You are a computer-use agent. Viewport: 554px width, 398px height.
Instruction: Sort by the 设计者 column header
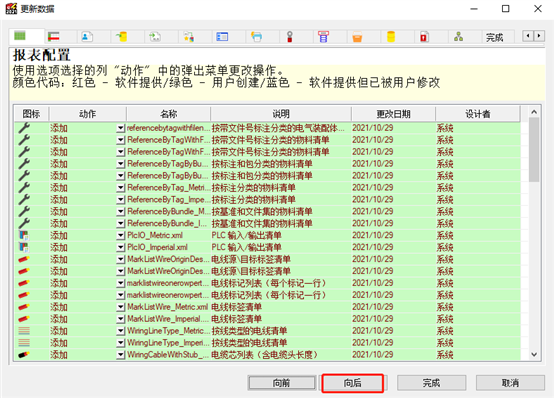coord(477,114)
